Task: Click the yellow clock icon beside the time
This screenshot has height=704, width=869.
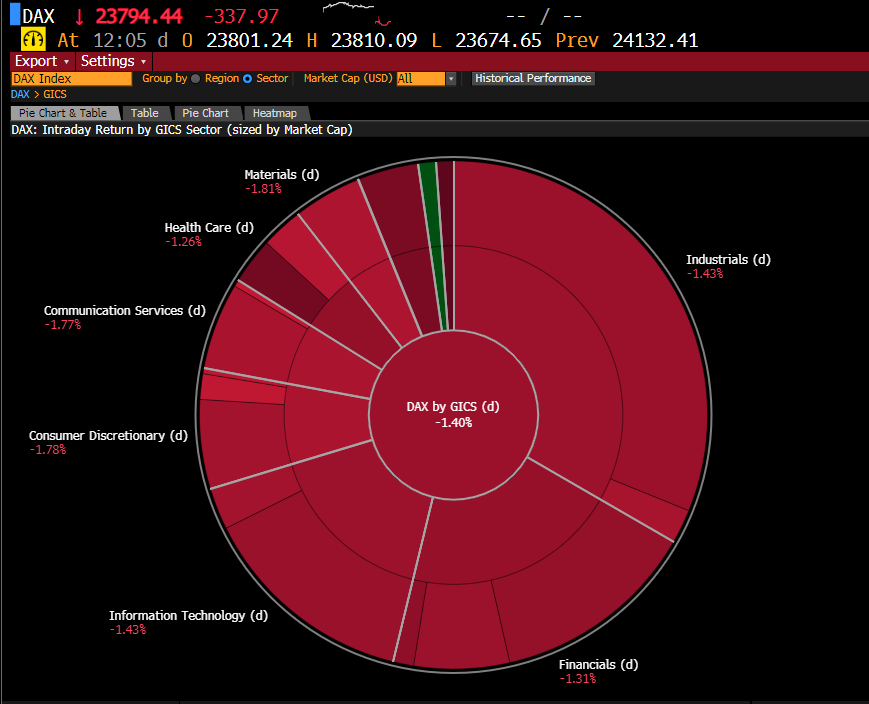Action: pyautogui.click(x=33, y=40)
